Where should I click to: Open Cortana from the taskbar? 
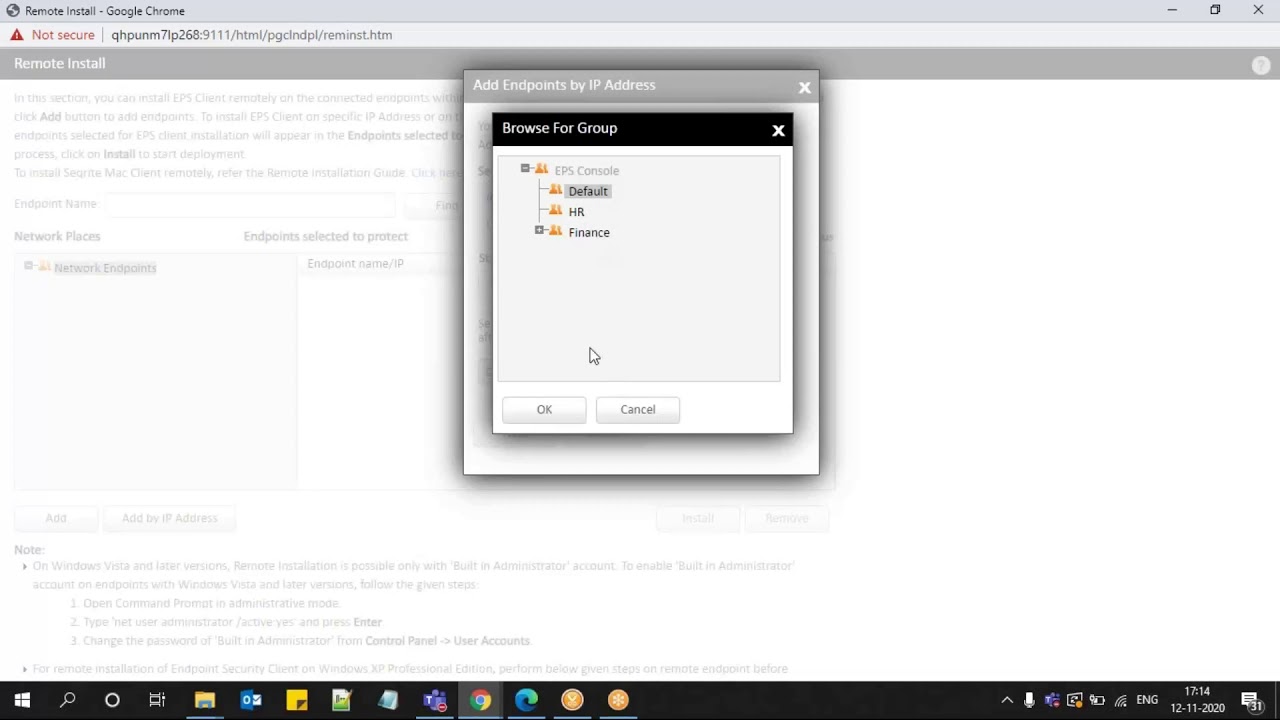point(112,700)
